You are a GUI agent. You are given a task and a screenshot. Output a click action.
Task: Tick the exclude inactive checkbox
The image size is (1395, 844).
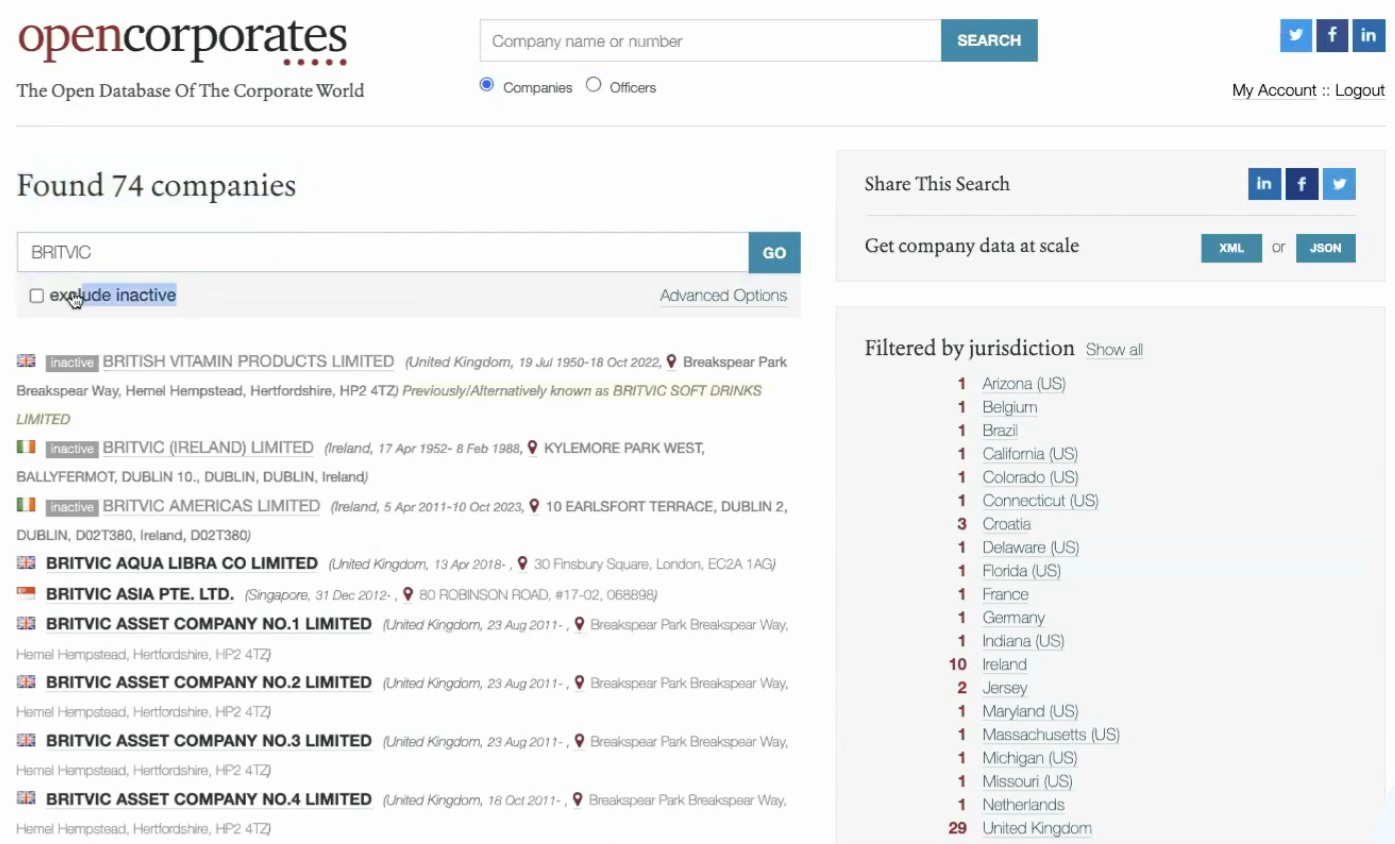click(37, 296)
